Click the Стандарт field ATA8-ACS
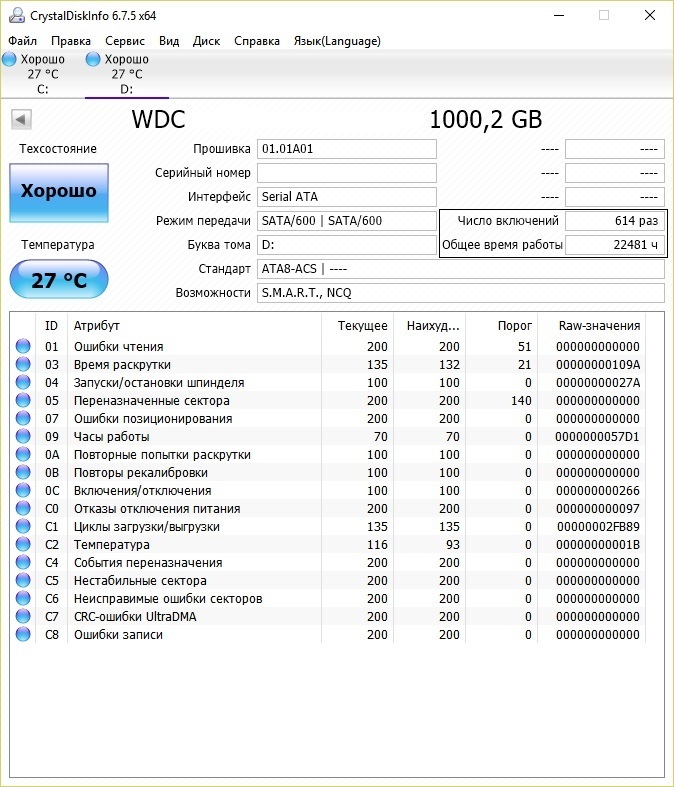The height and width of the screenshot is (787, 674). coord(461,269)
